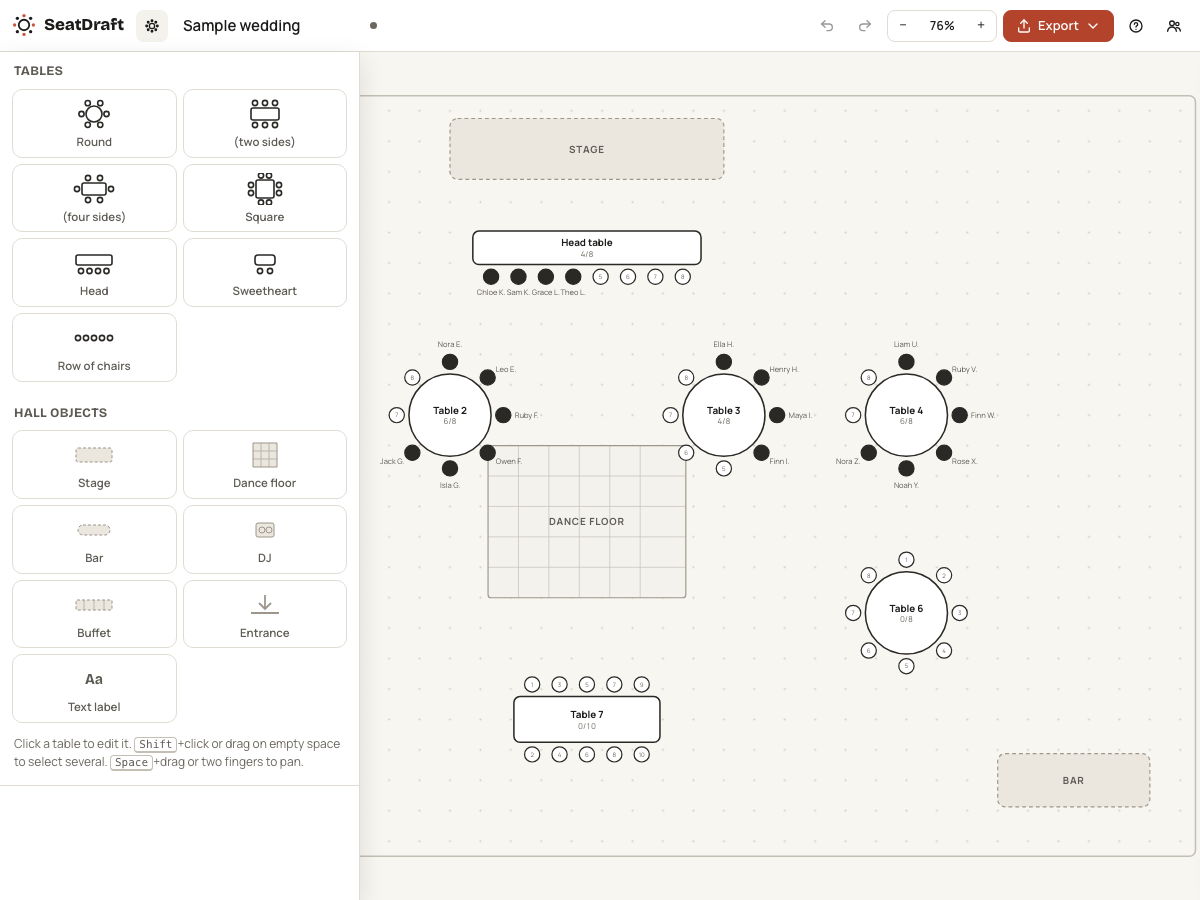
Task: Zoom in with the plus button
Action: coord(981,26)
